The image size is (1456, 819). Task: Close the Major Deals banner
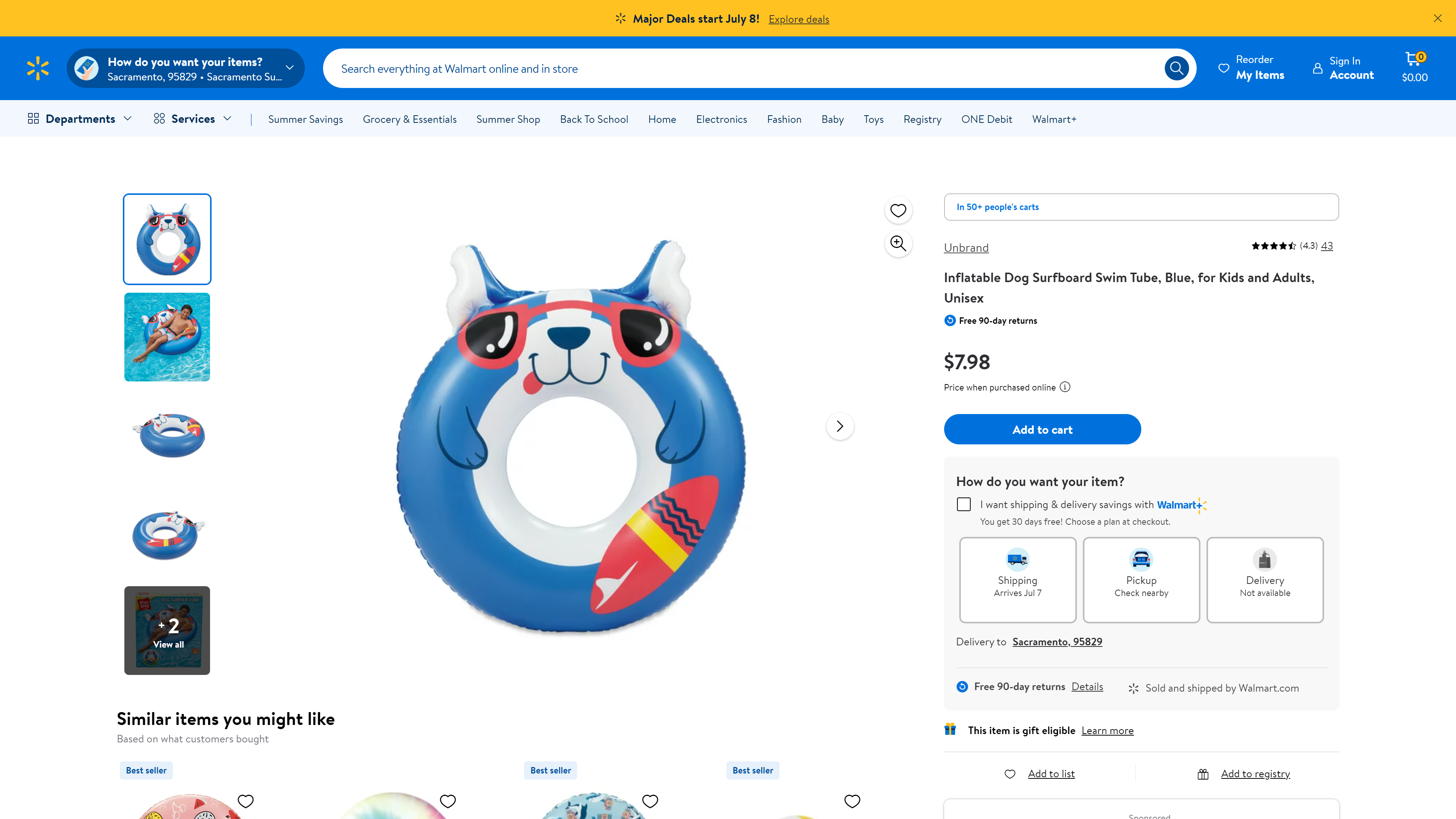coord(1437,19)
